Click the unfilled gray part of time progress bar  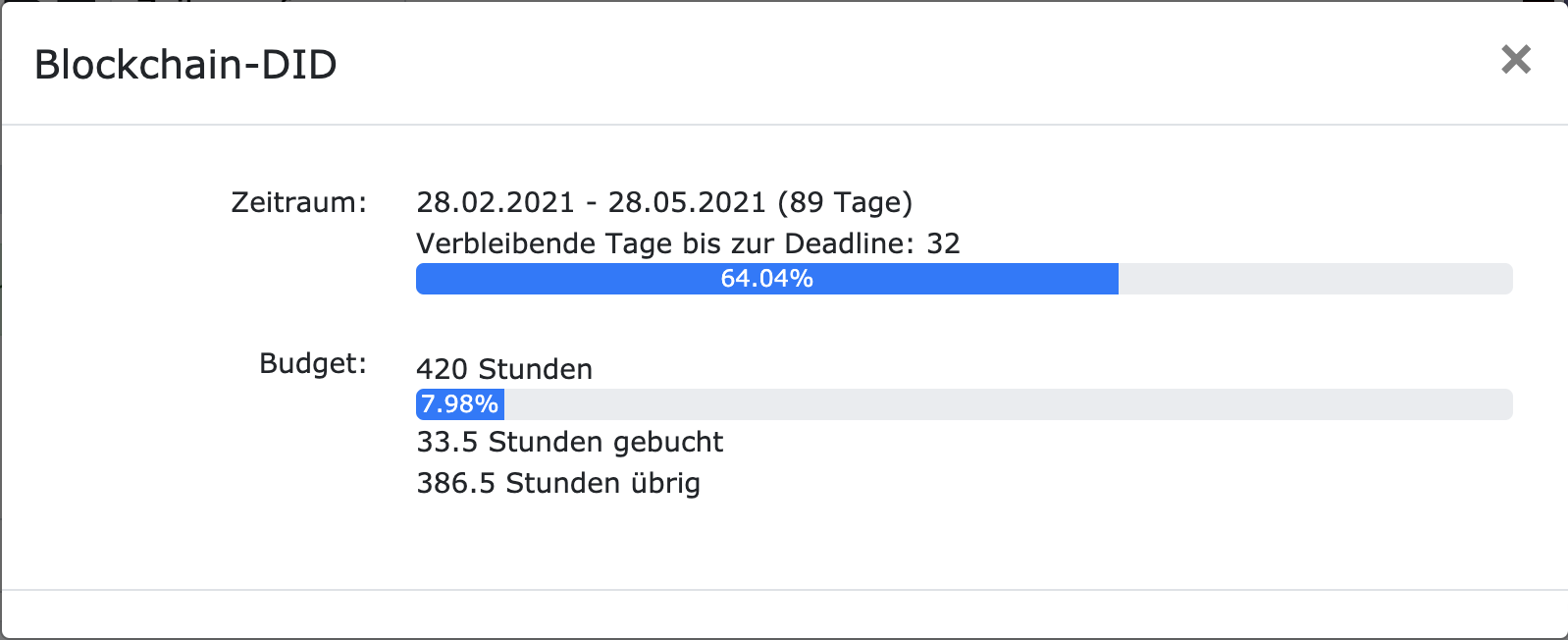coord(1315,279)
